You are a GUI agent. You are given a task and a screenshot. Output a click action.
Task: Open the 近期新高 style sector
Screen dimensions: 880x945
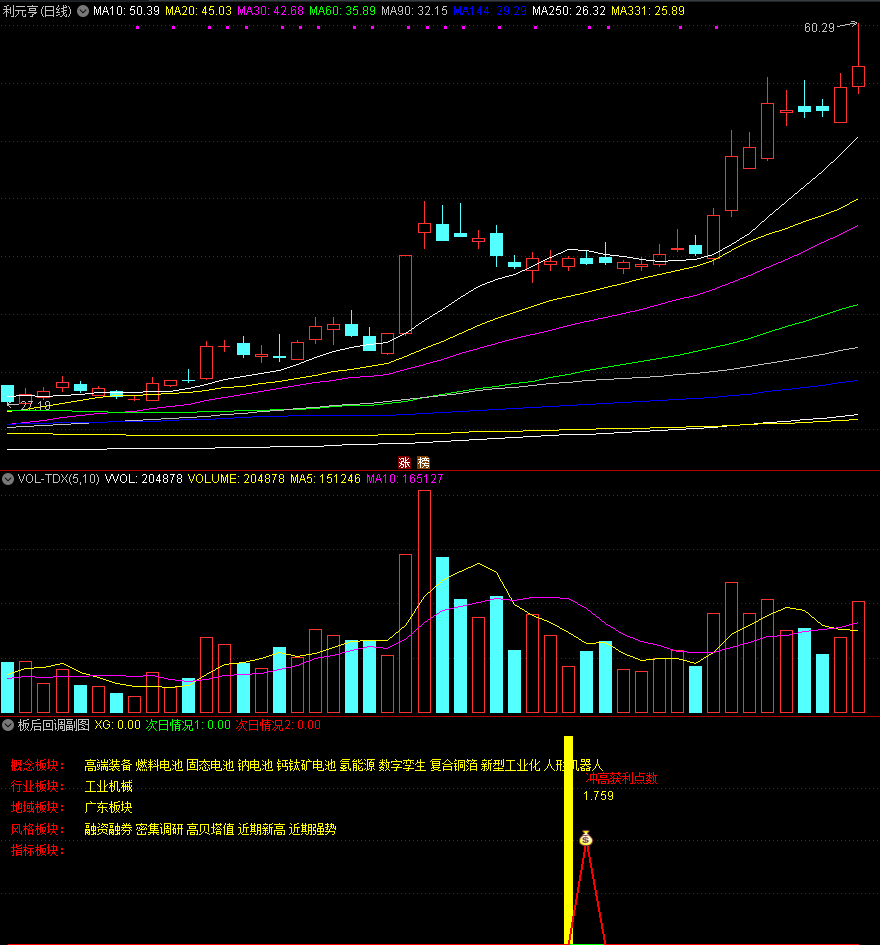click(x=261, y=829)
